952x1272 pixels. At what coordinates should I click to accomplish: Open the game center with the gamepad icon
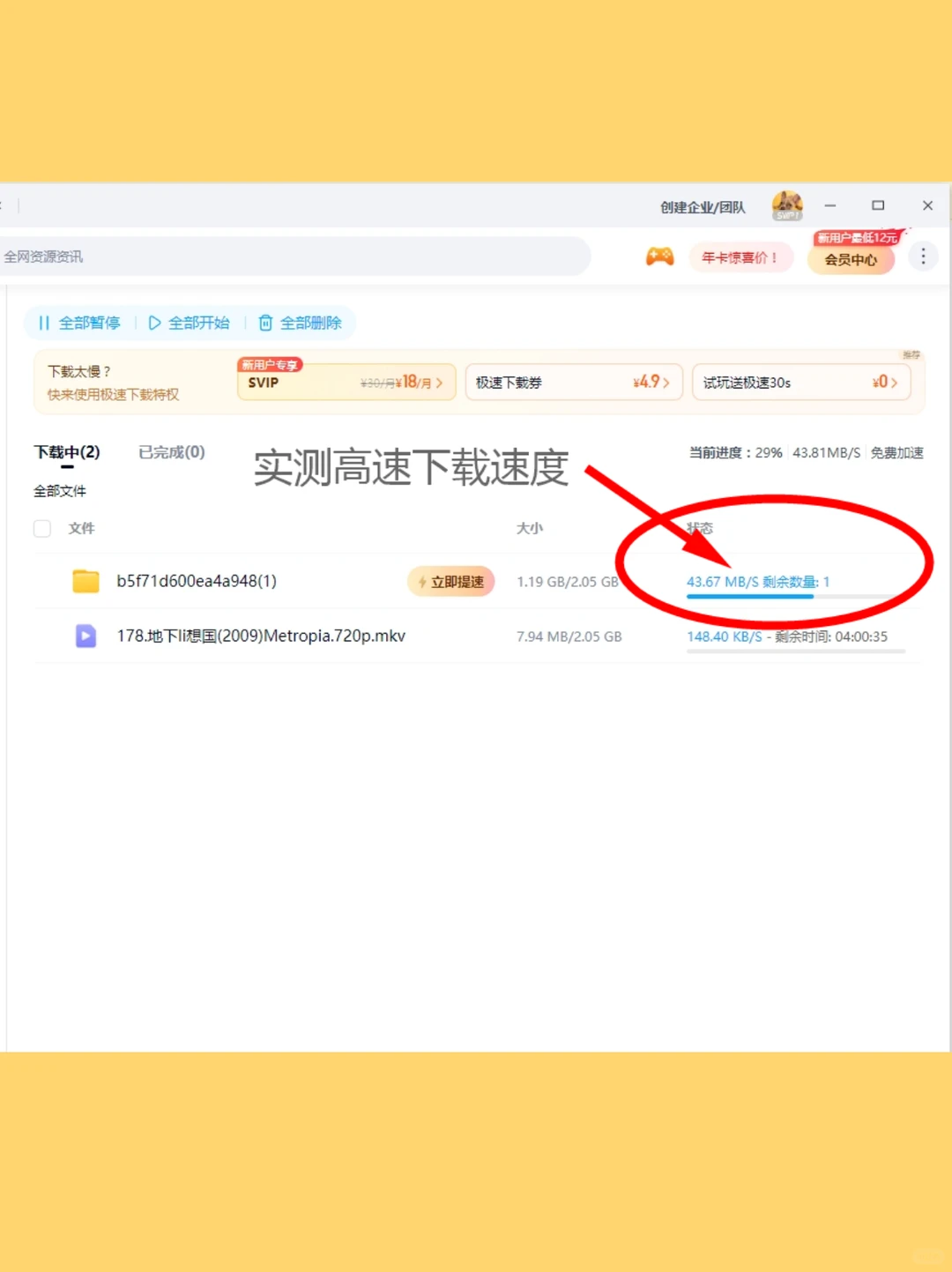coord(659,257)
